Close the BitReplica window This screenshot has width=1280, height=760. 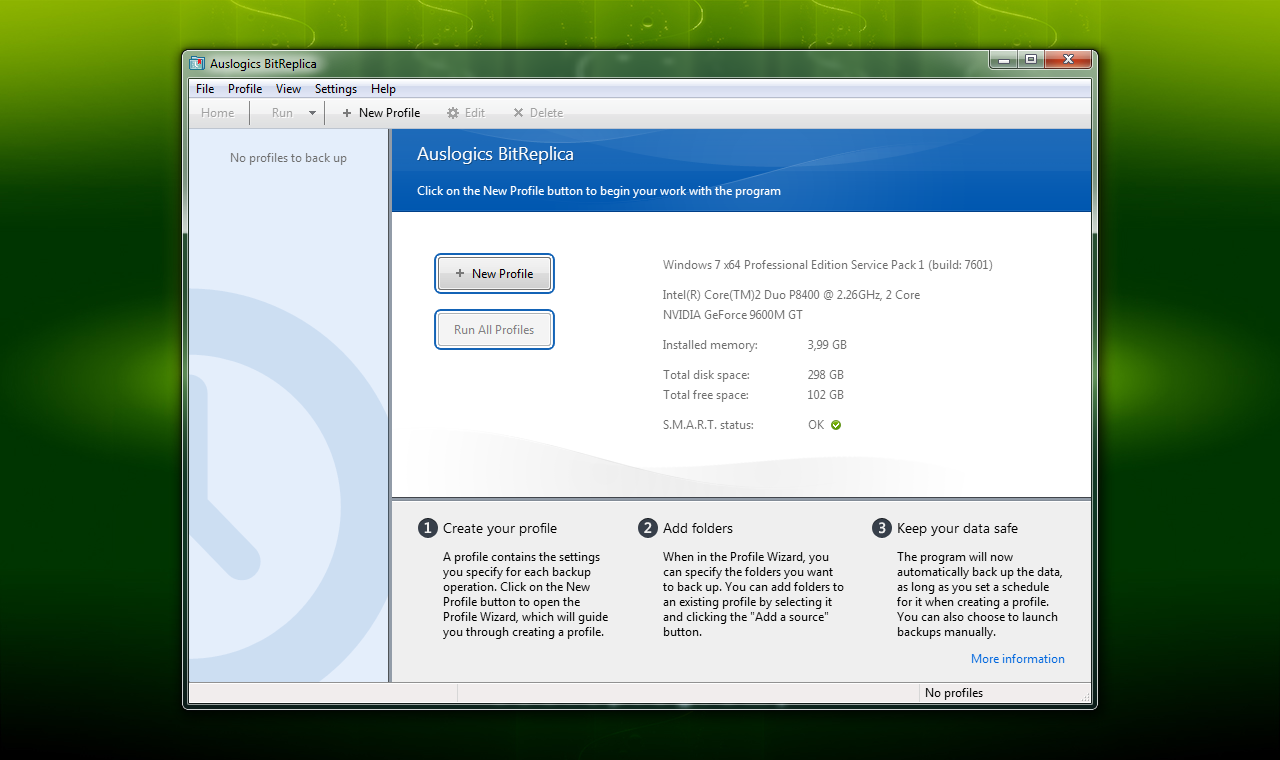coord(1068,59)
